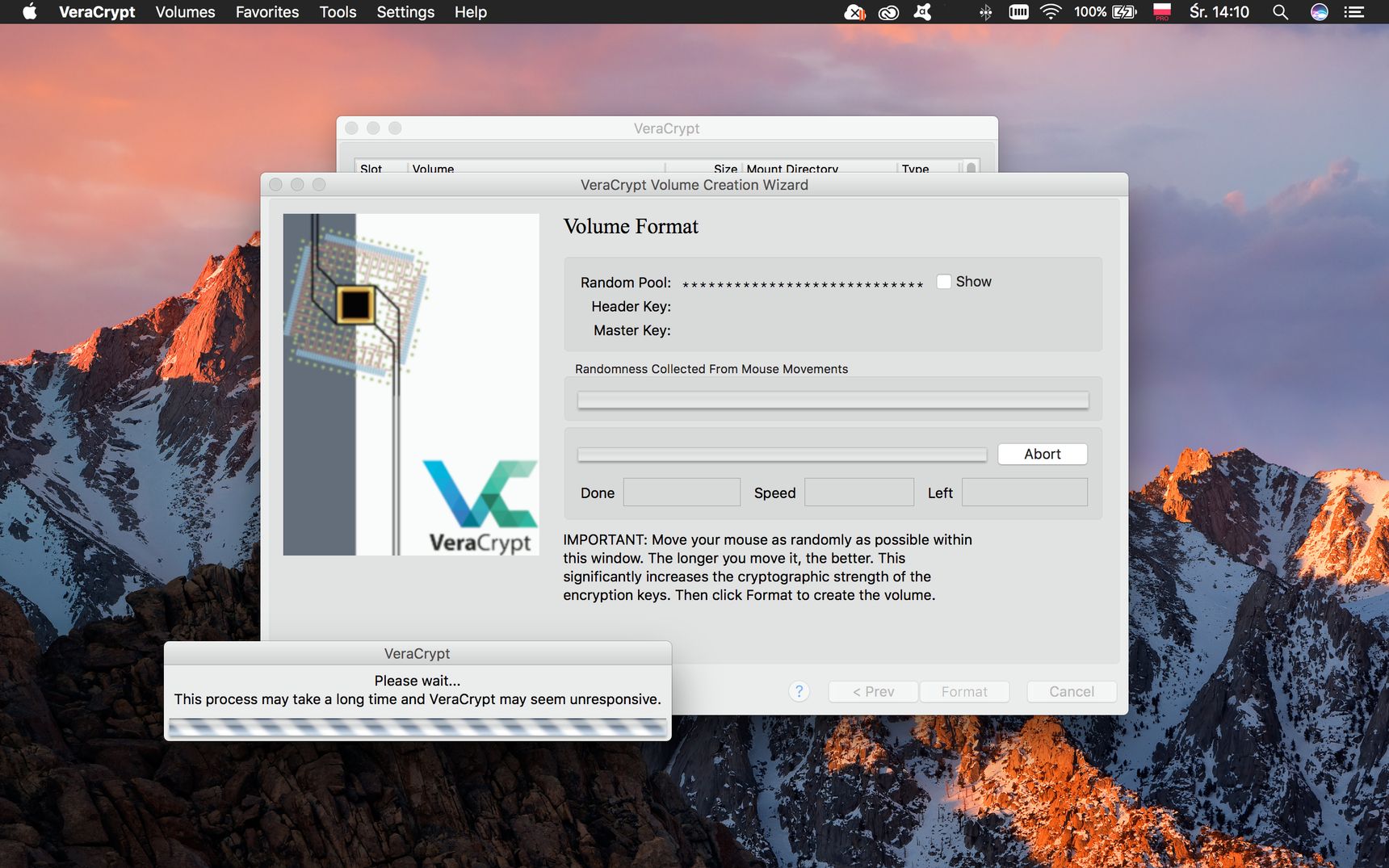Image resolution: width=1389 pixels, height=868 pixels.
Task: Open the Apple menu
Action: (30, 12)
